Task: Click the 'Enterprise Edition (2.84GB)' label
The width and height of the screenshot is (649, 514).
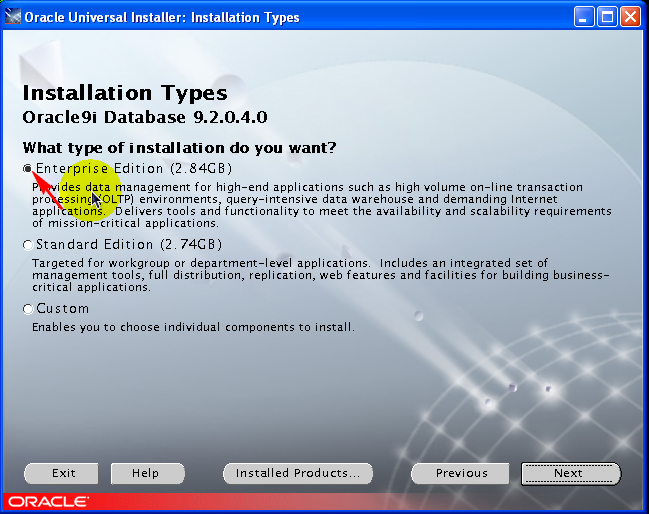Action: point(134,168)
